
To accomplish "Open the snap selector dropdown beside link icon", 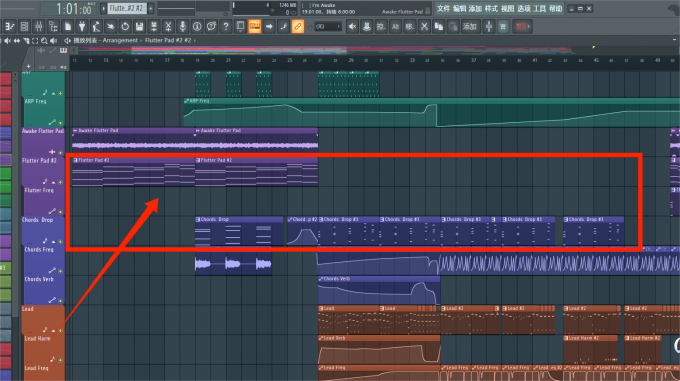I will (327, 26).
